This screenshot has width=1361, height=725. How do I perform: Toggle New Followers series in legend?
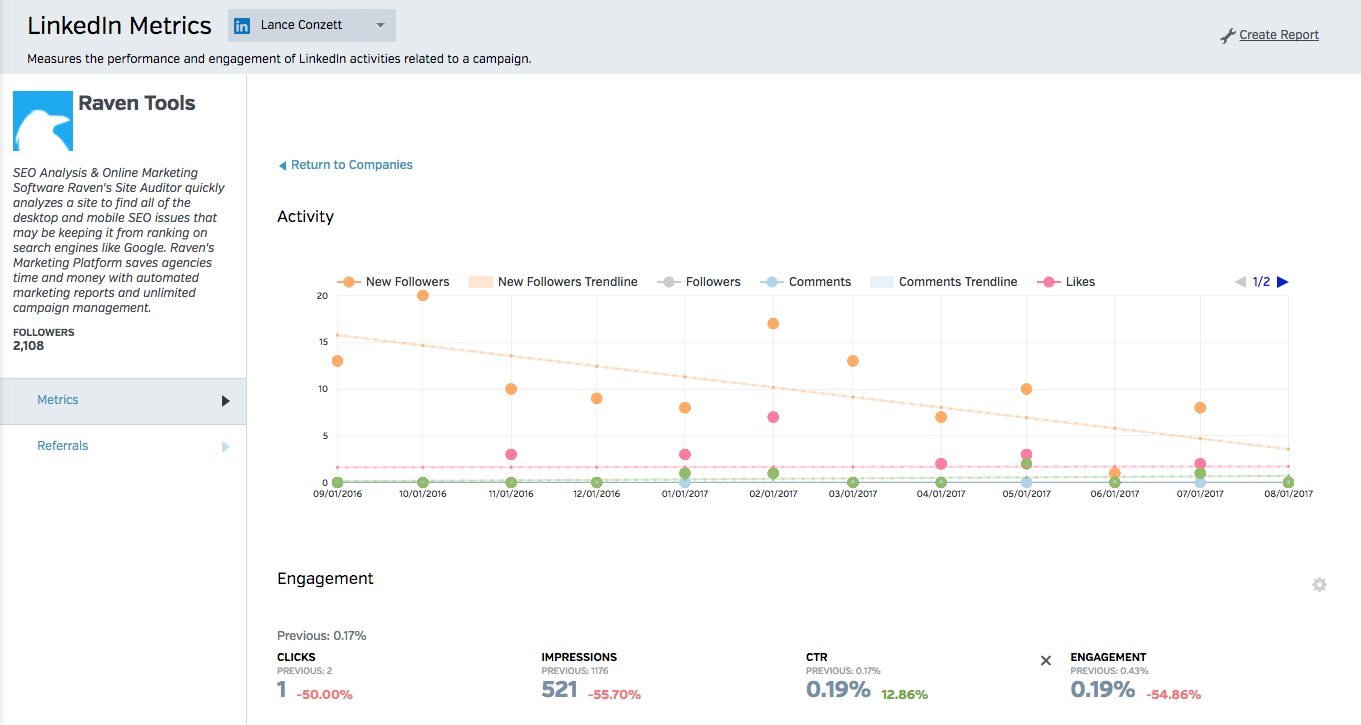pos(395,282)
